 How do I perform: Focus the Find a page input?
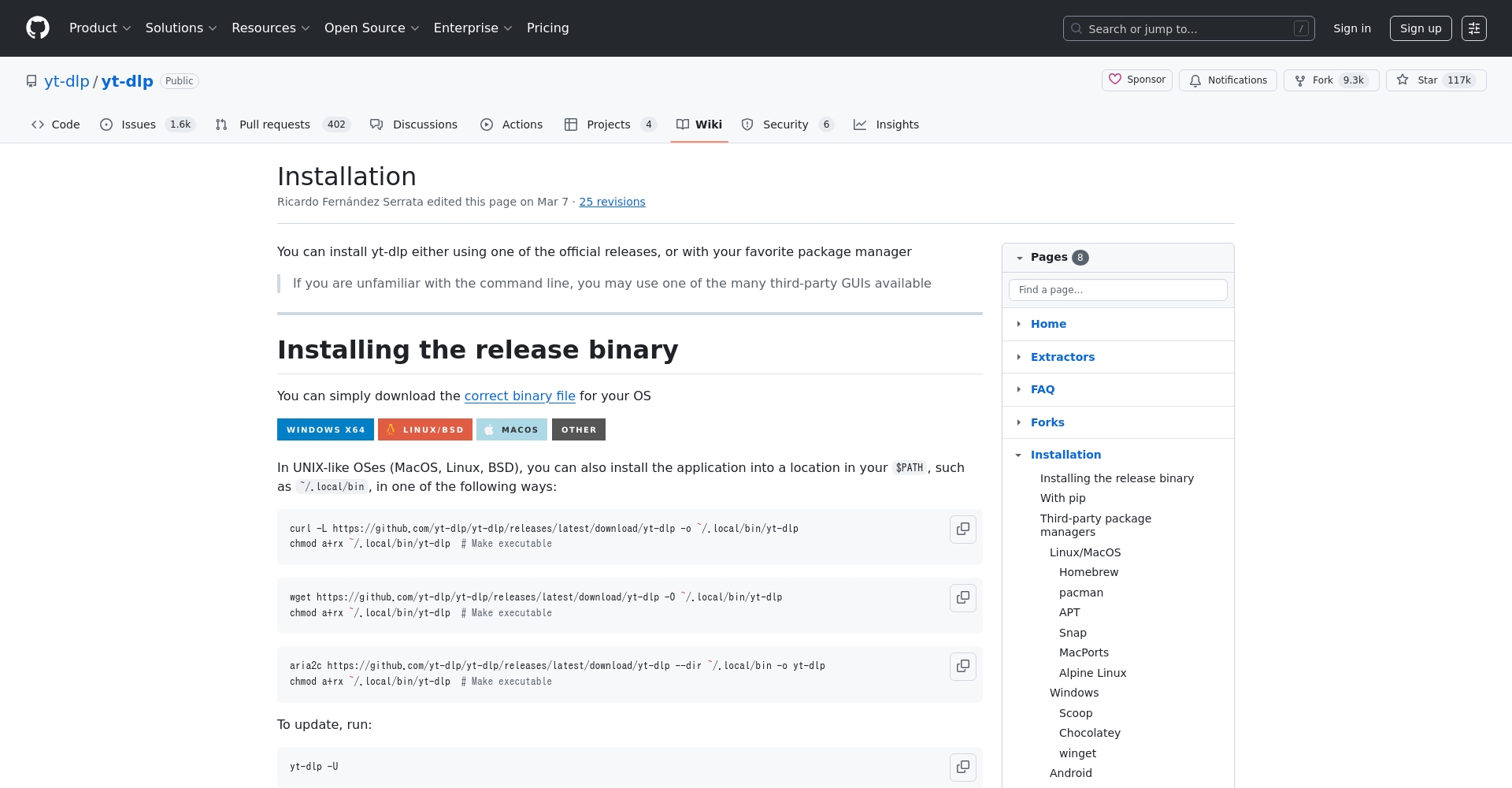tap(1117, 290)
